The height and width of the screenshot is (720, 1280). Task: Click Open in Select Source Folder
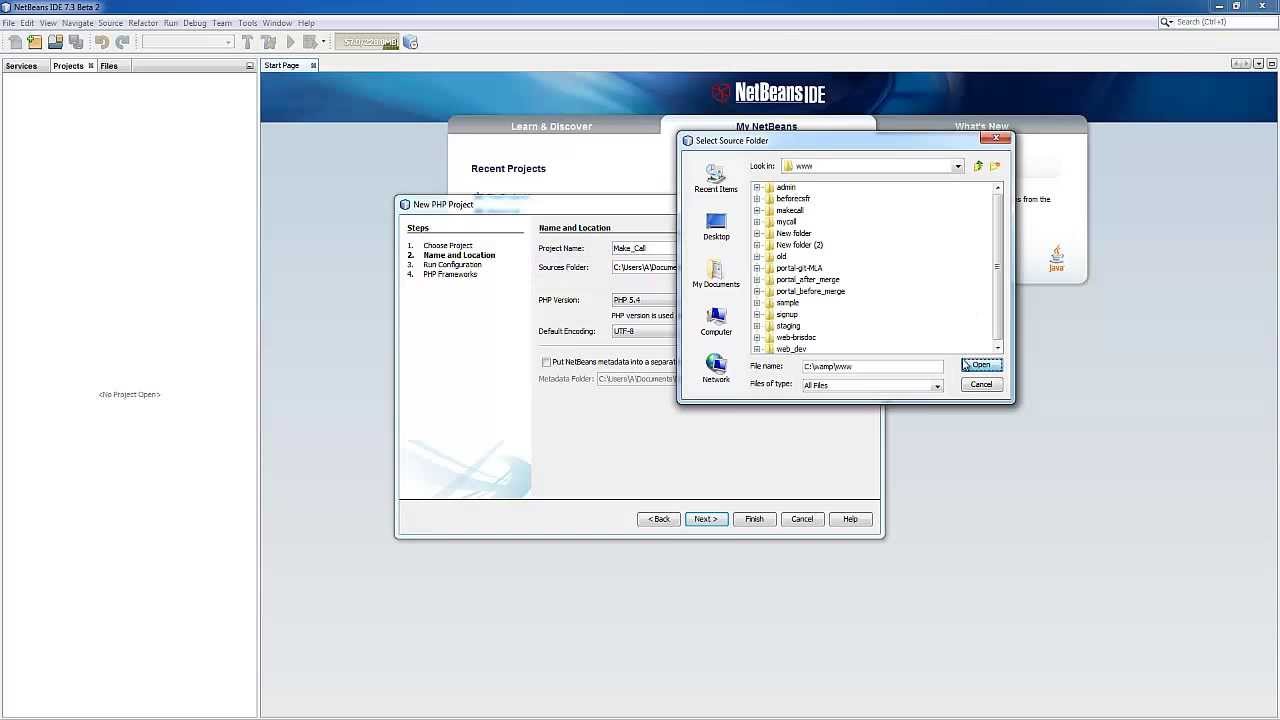pos(981,365)
